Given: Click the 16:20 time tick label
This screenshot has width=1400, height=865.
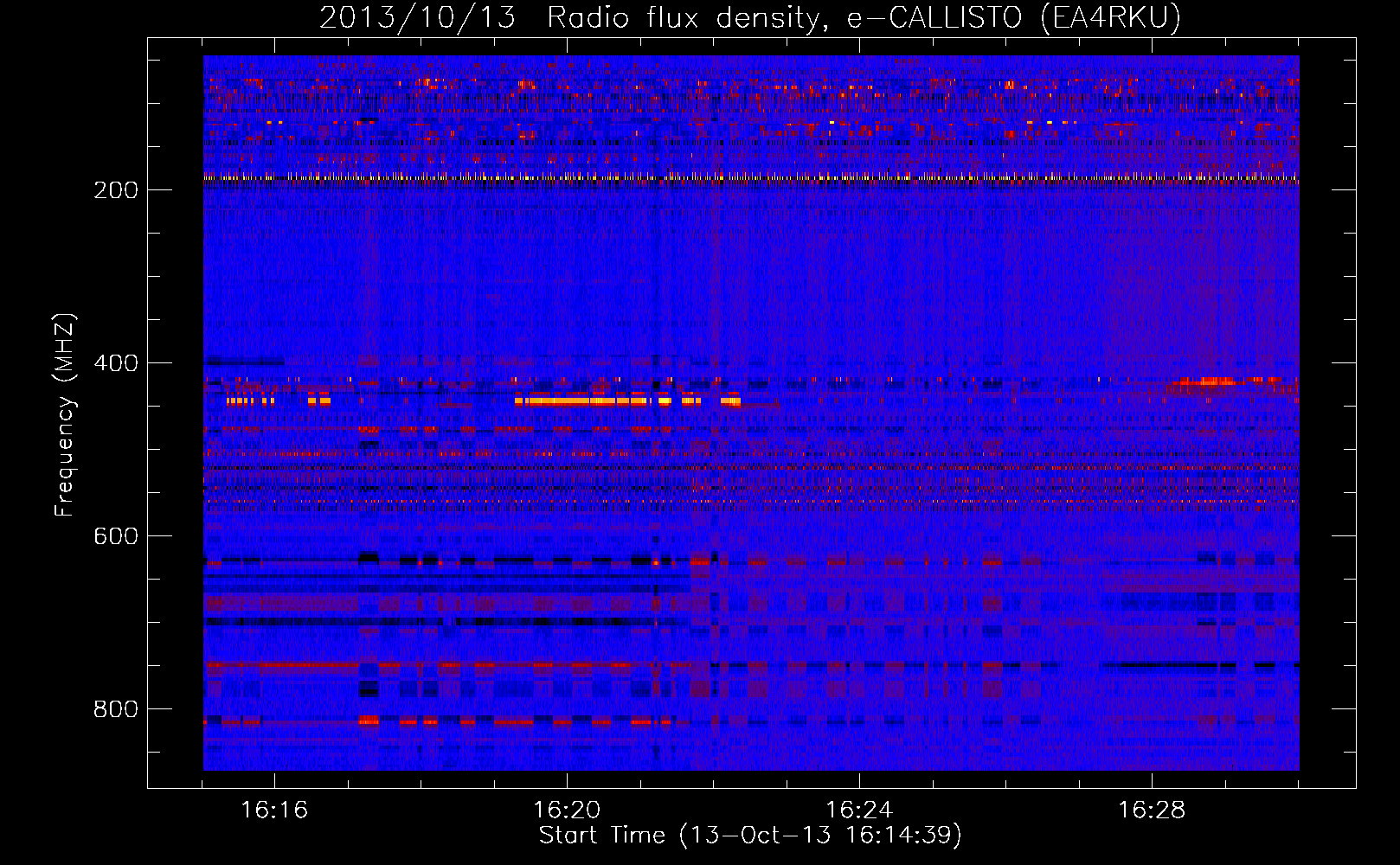Looking at the screenshot, I should (x=567, y=811).
